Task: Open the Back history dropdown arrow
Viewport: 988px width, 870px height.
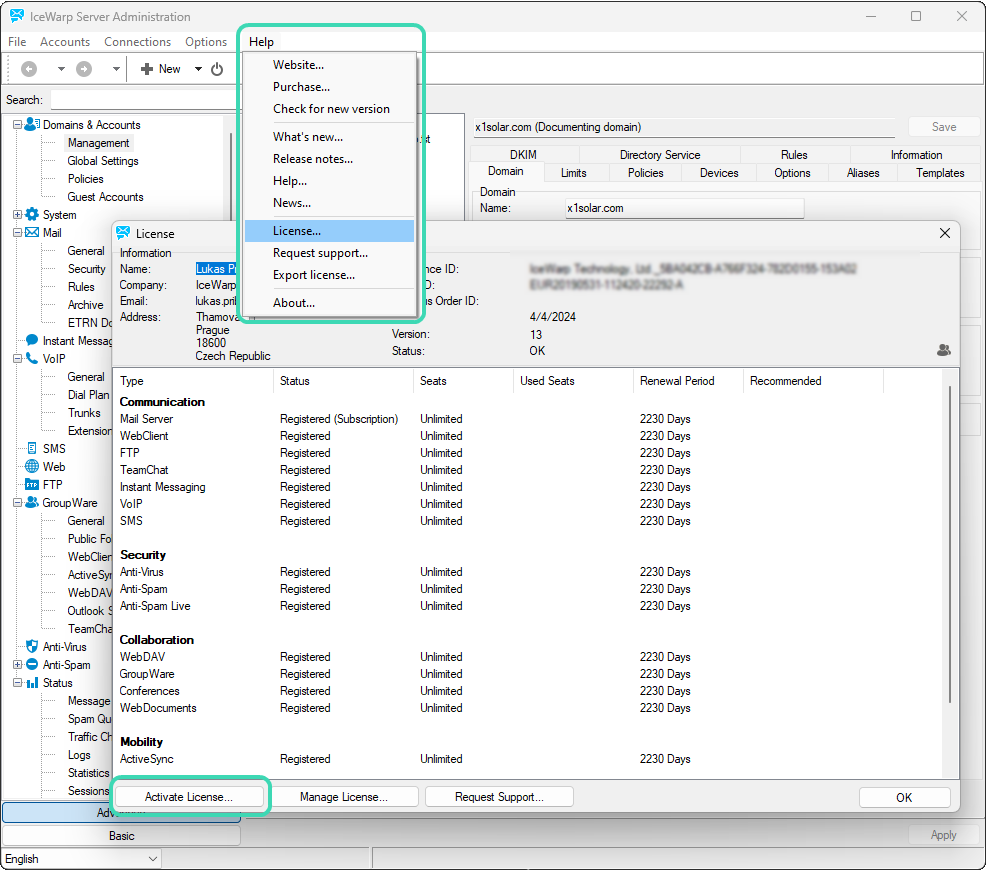Action: 61,69
